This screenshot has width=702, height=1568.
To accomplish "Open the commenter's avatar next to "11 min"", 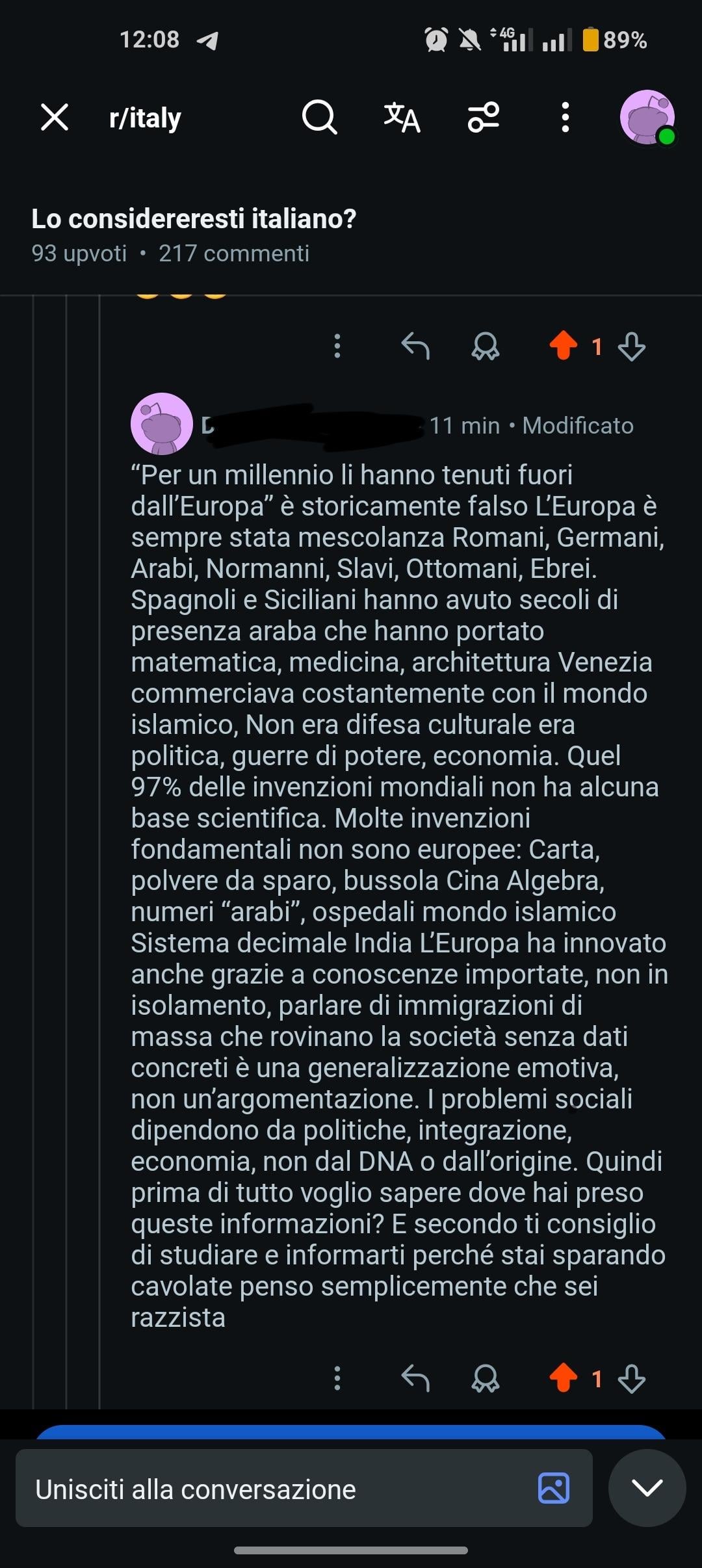I will [x=162, y=424].
